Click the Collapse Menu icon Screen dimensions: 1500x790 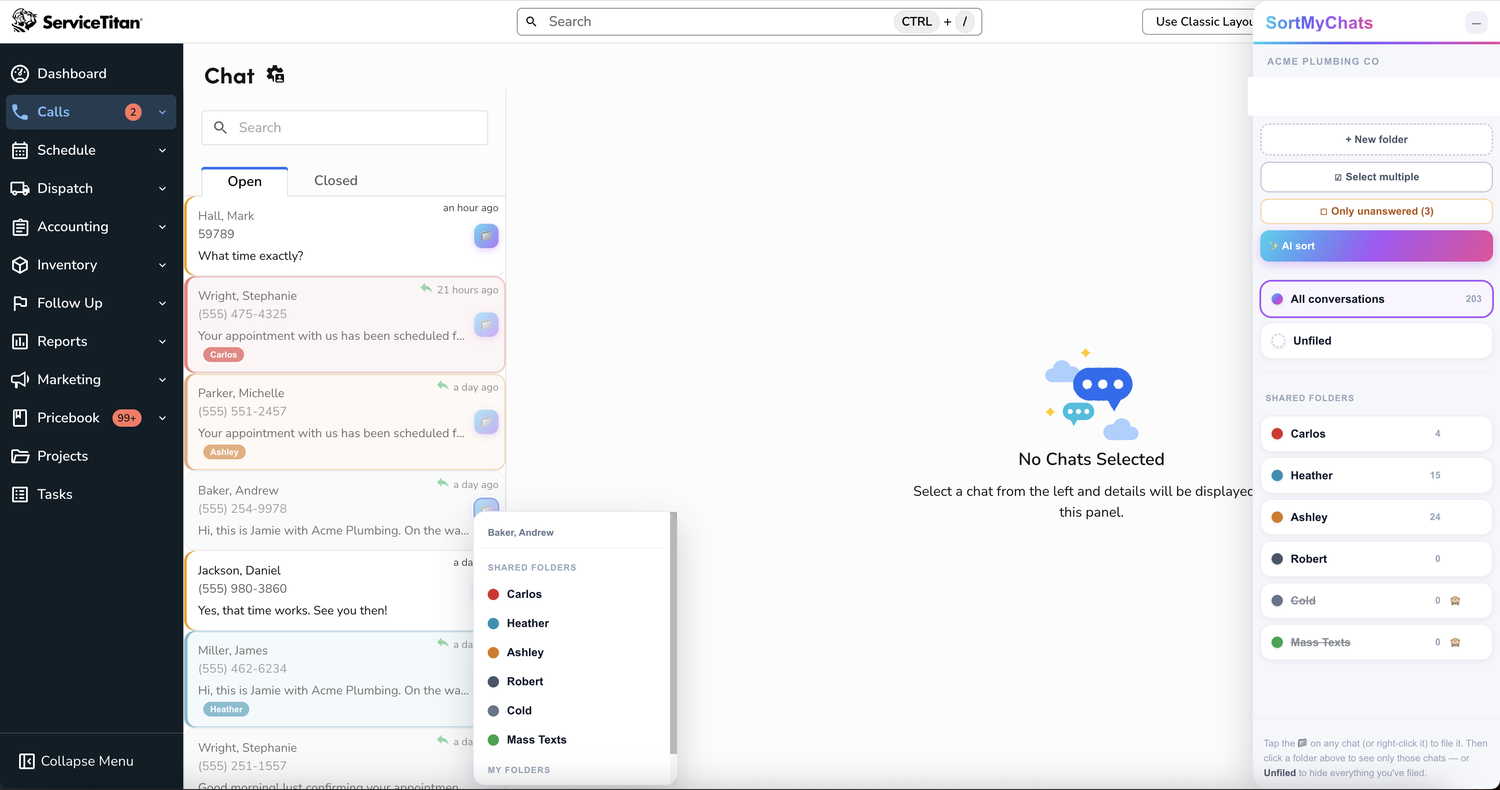pyautogui.click(x=27, y=761)
